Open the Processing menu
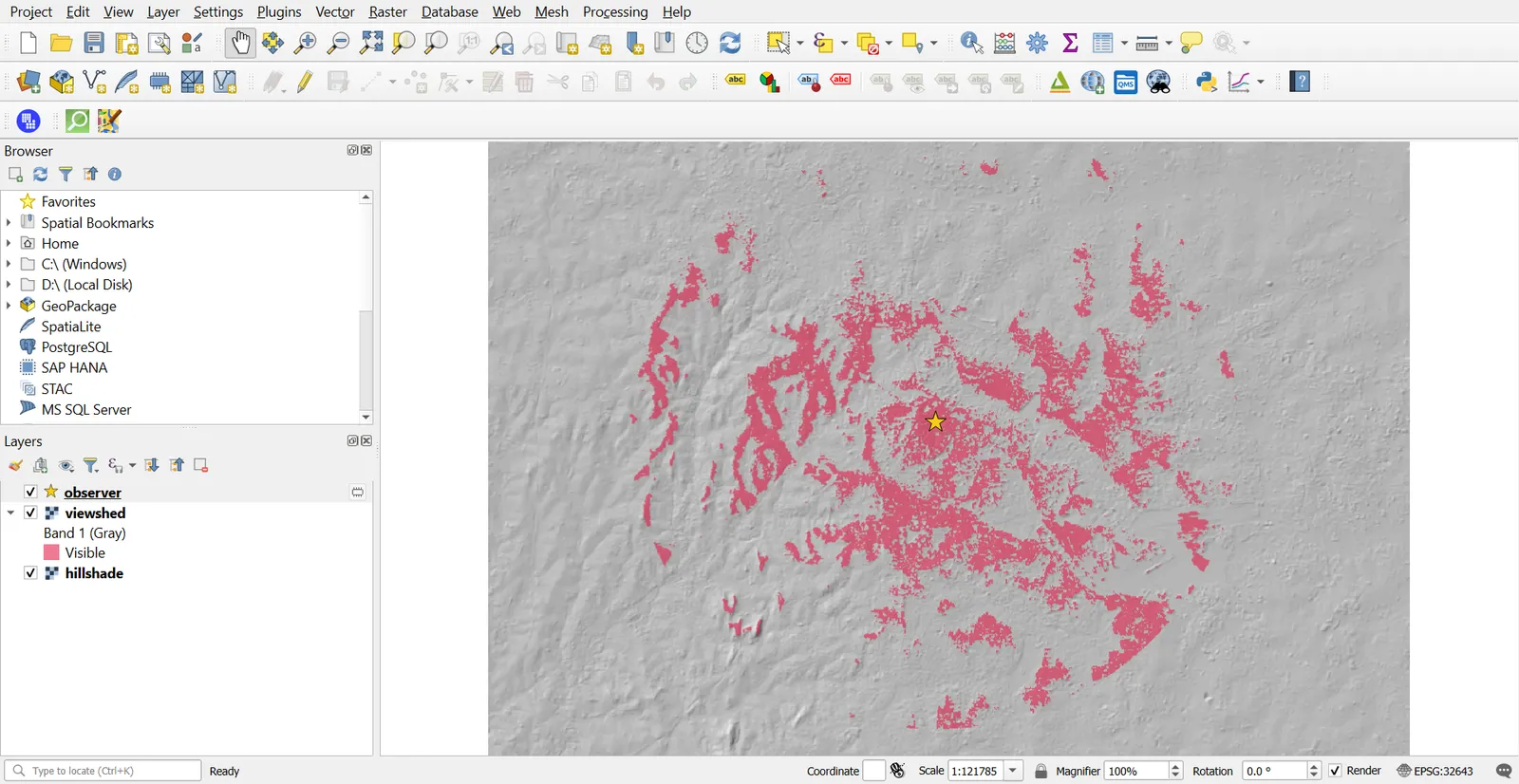The height and width of the screenshot is (784, 1519). click(615, 11)
